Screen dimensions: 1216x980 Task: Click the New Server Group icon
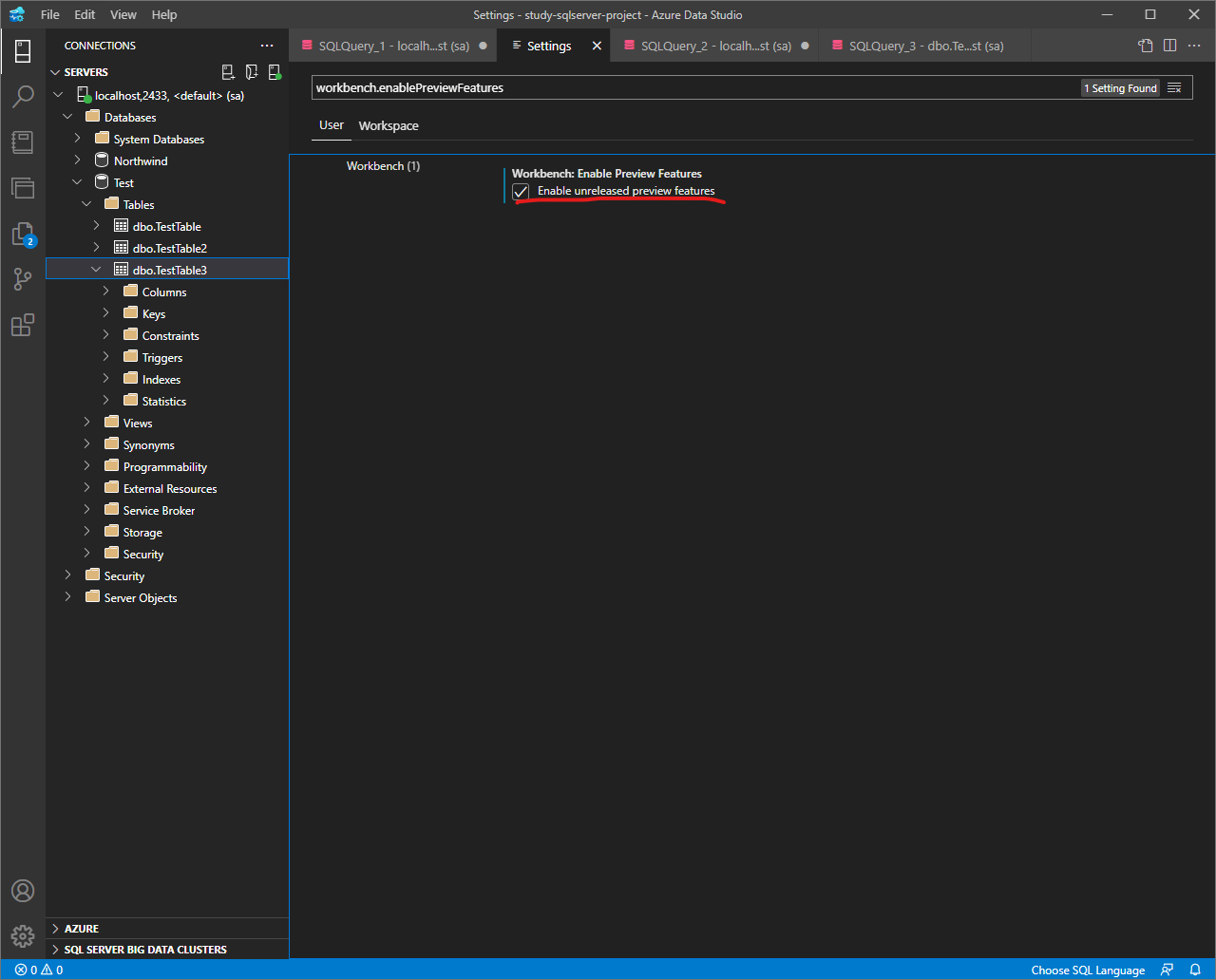pos(252,72)
